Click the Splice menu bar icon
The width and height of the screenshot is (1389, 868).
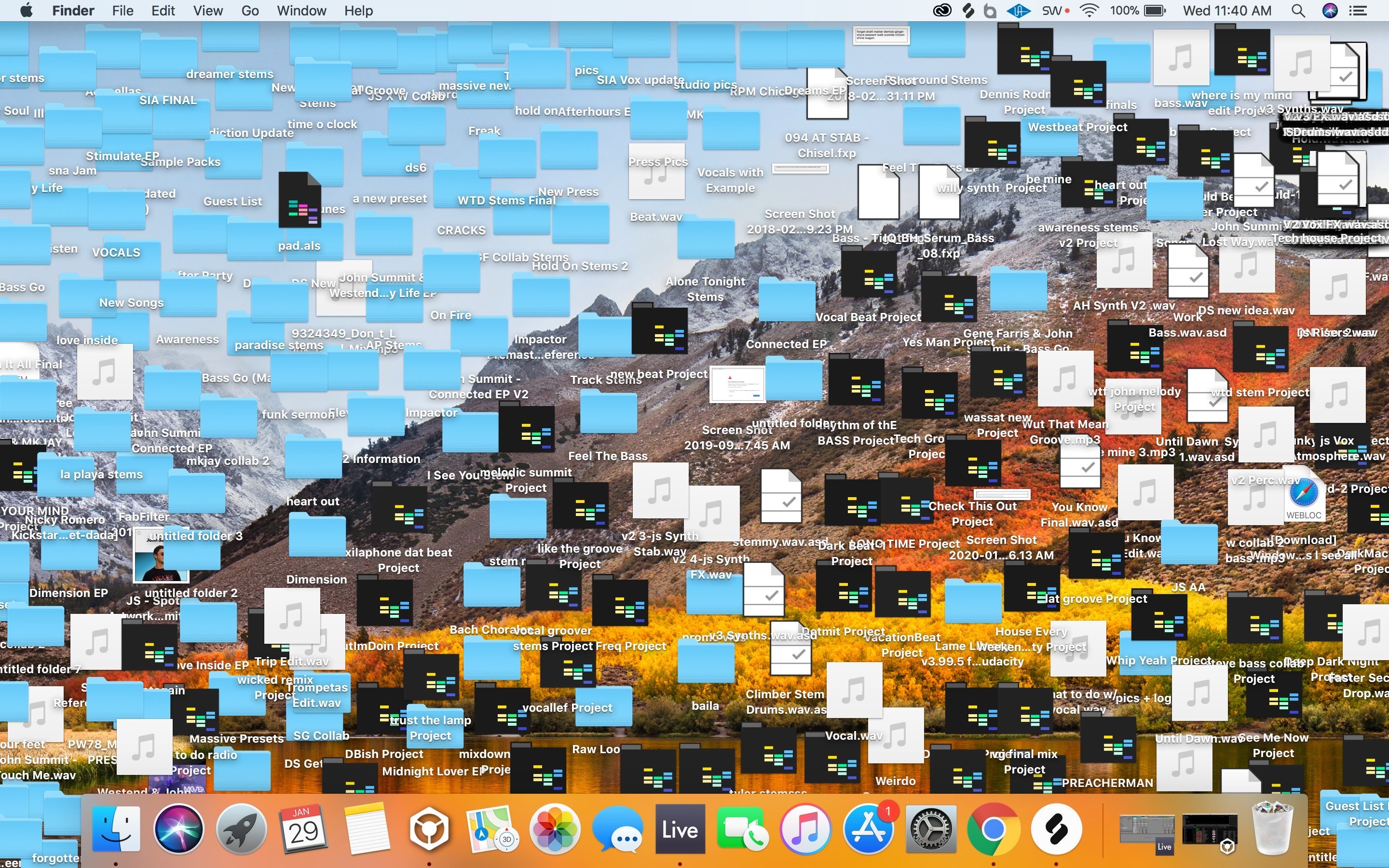tap(968, 10)
